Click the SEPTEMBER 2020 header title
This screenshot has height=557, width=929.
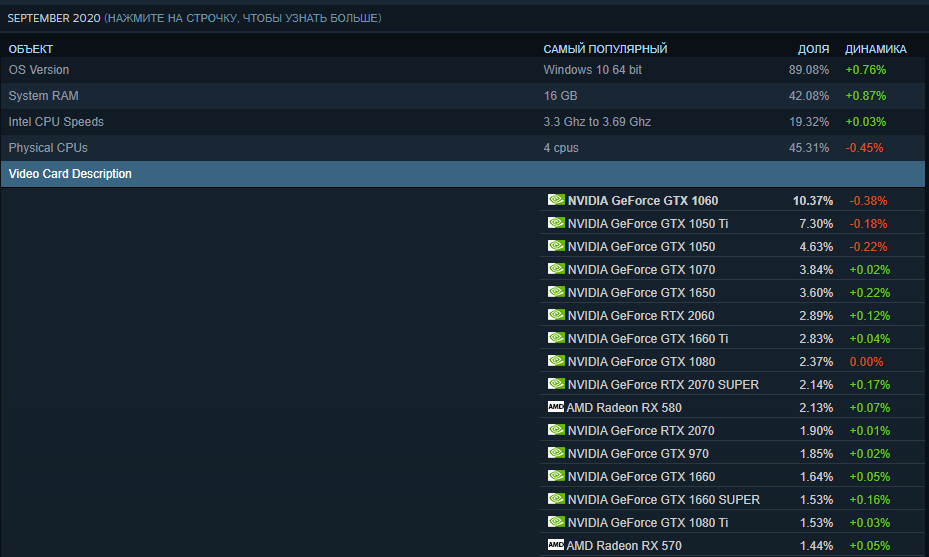(x=54, y=18)
